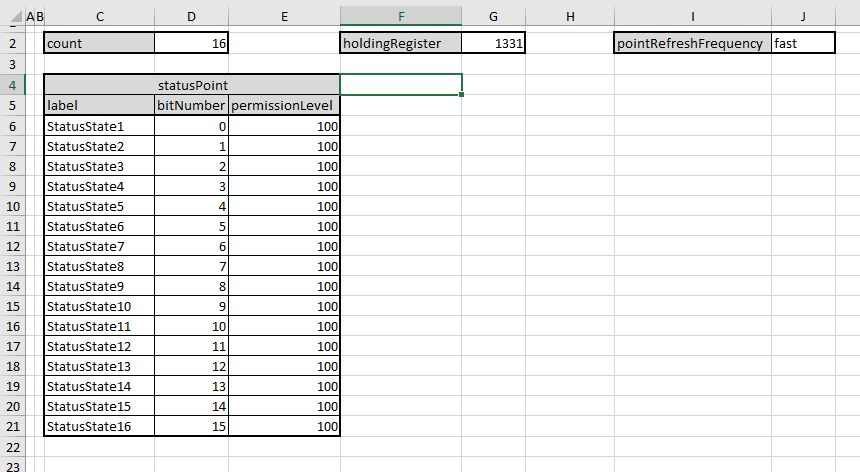The height and width of the screenshot is (472, 860).
Task: Select the column F header
Action: [400, 16]
